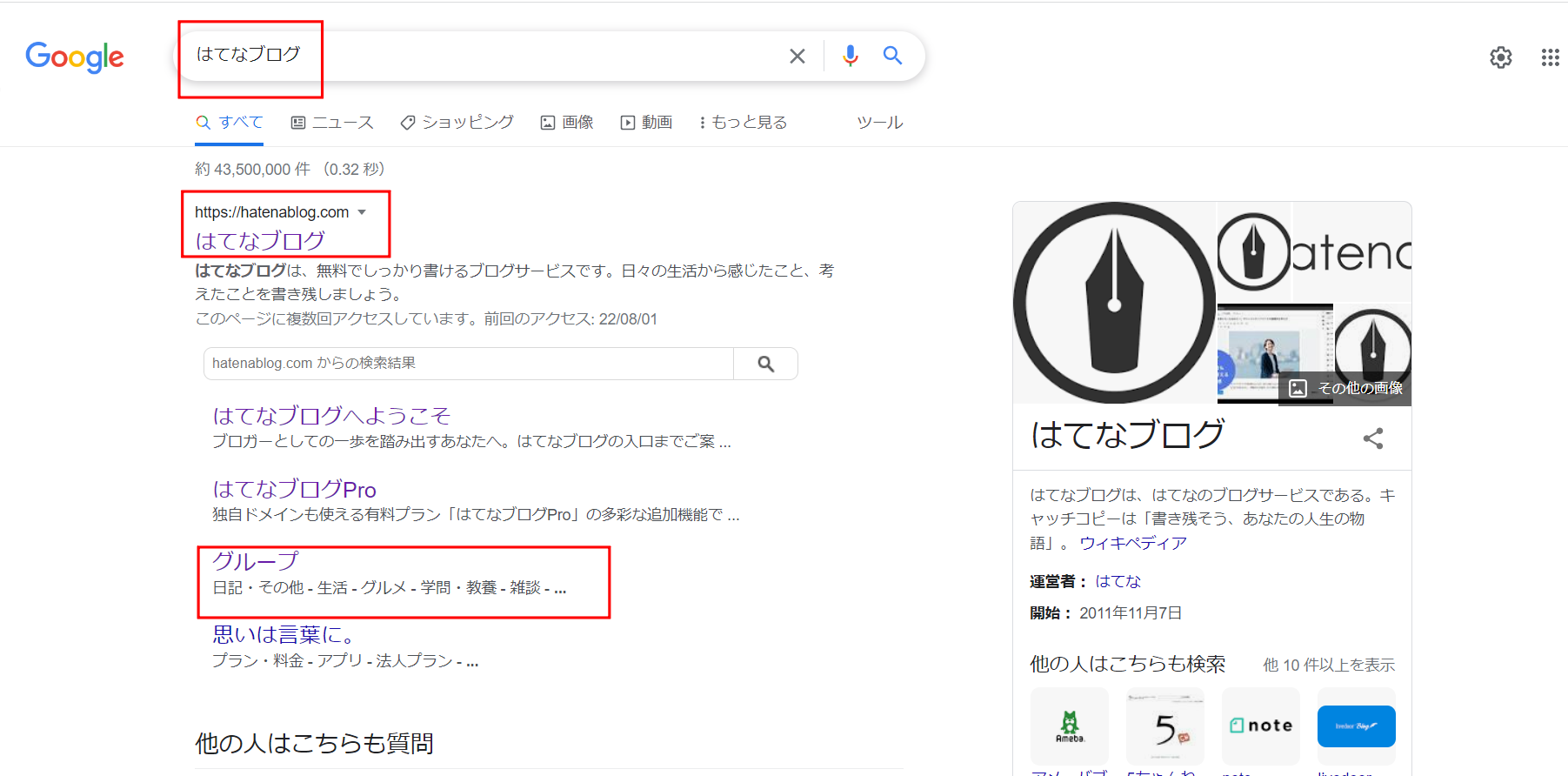Screen dimensions: 1568x776
Task: Switch to the 画像 tab
Action: (x=567, y=123)
